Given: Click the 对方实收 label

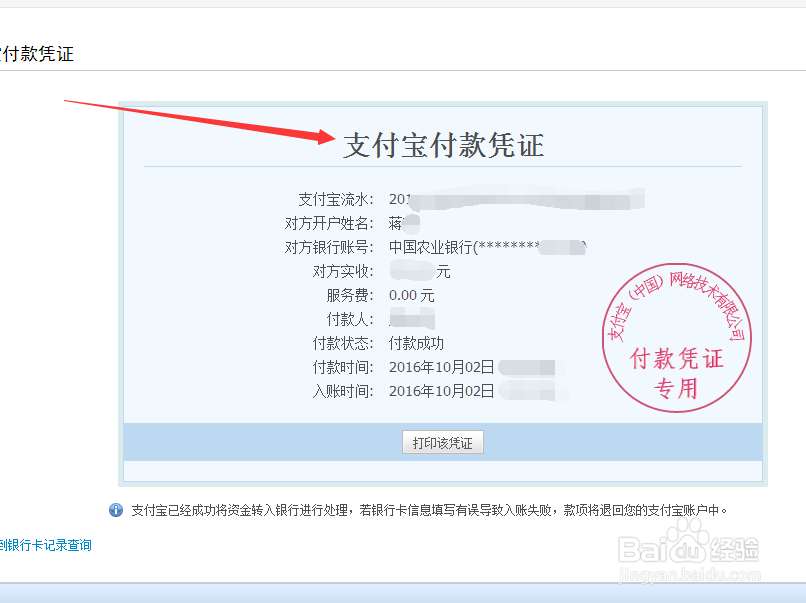Looking at the screenshot, I should 343,271.
